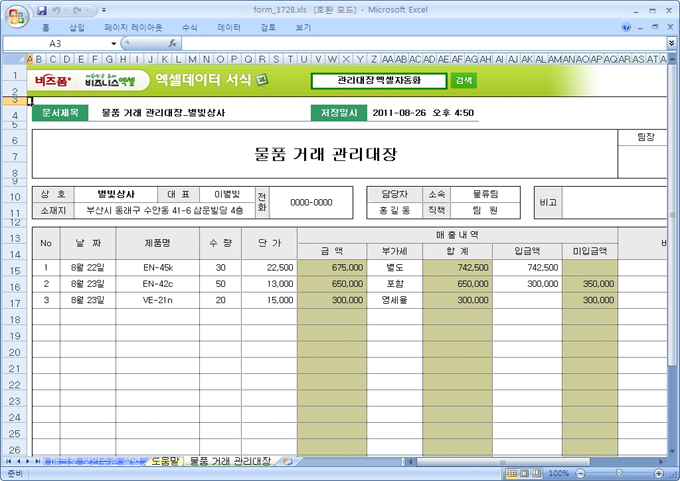Click the insert new worksheet tab icon
Image resolution: width=680 pixels, height=481 pixels.
(x=287, y=461)
